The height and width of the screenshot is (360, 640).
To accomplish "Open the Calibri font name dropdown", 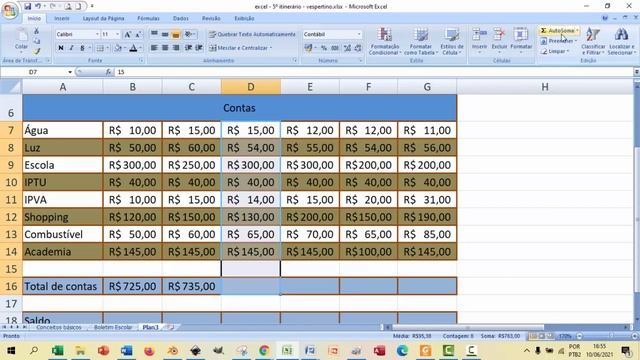I will coord(97,34).
